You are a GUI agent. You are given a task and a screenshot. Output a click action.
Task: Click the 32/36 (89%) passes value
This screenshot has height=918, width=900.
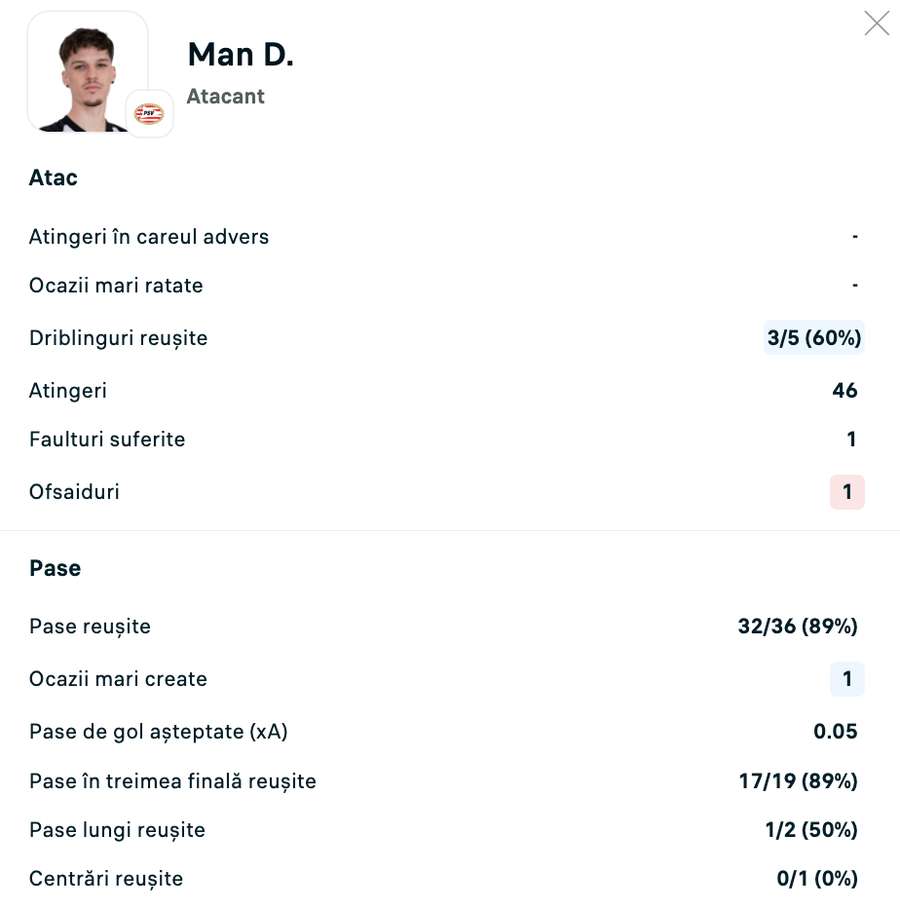798,627
